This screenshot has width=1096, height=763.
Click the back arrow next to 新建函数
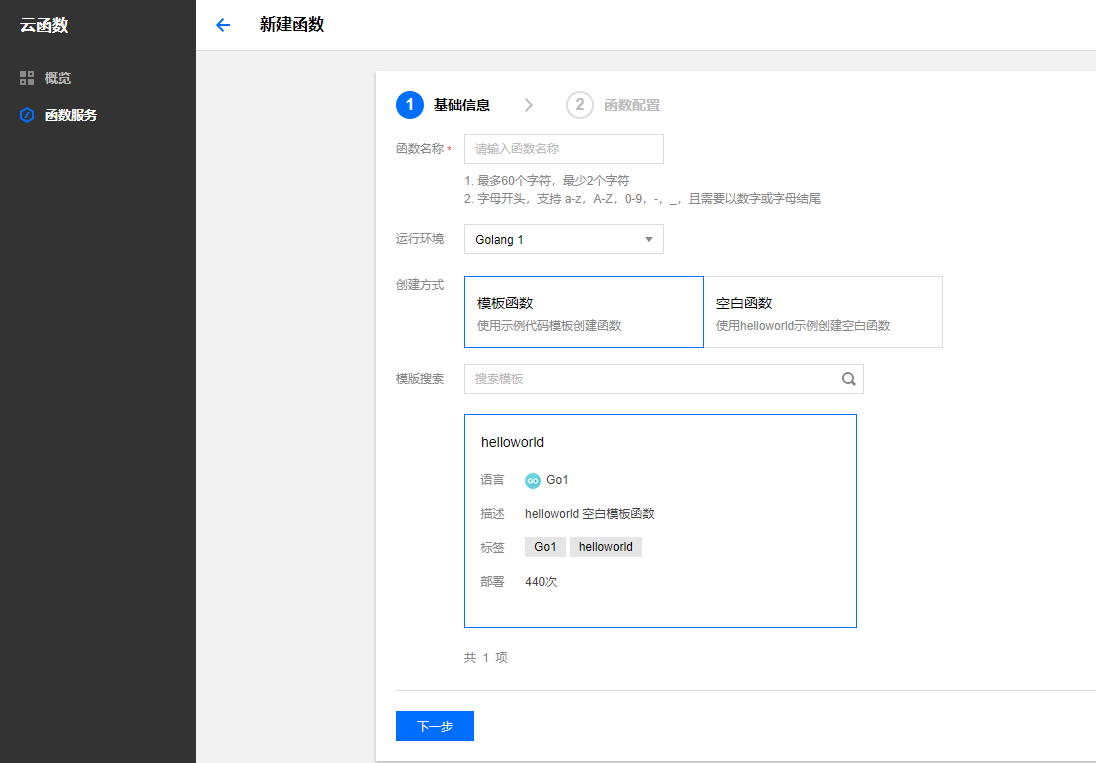point(223,25)
